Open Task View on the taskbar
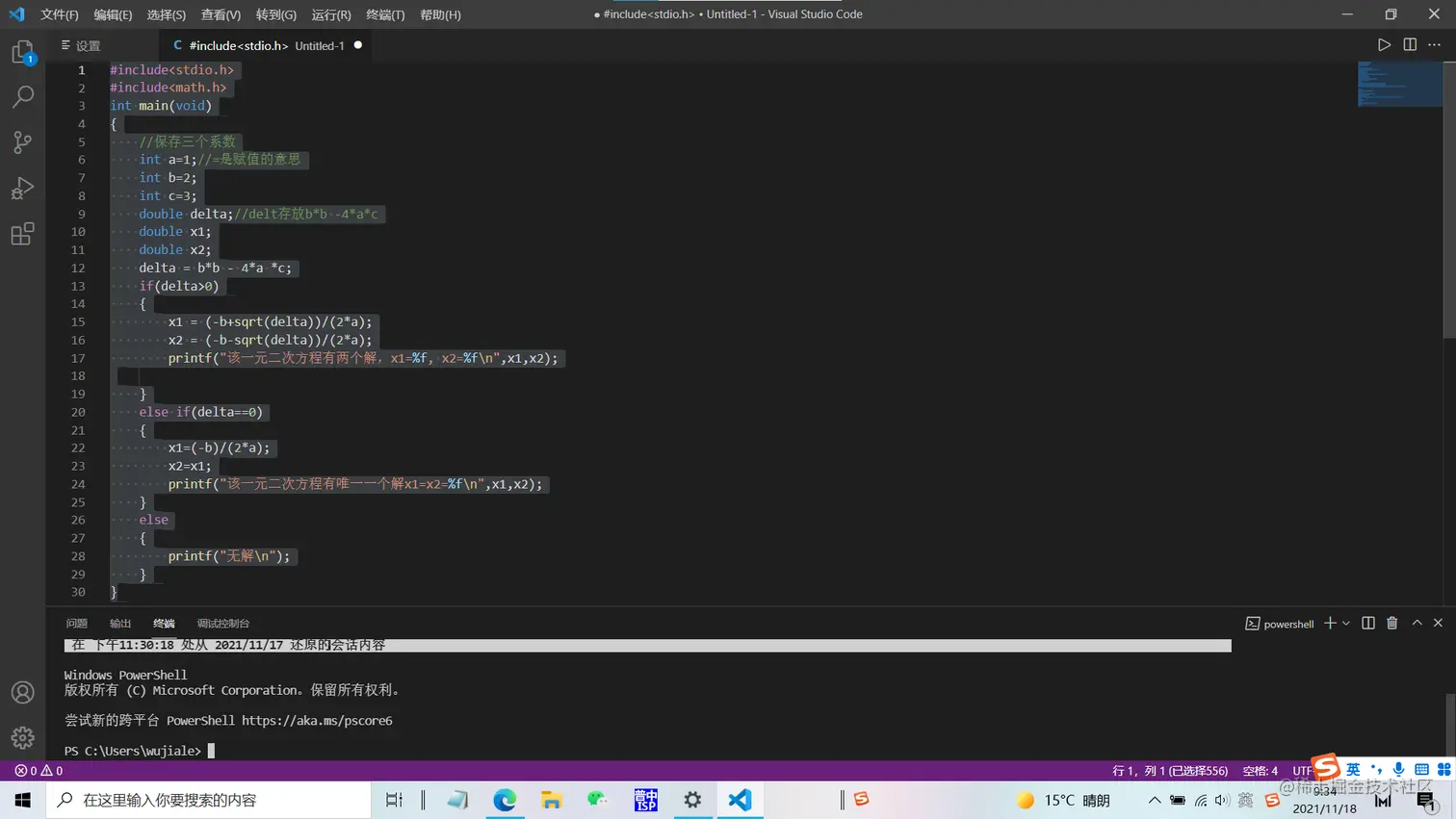 (x=394, y=800)
